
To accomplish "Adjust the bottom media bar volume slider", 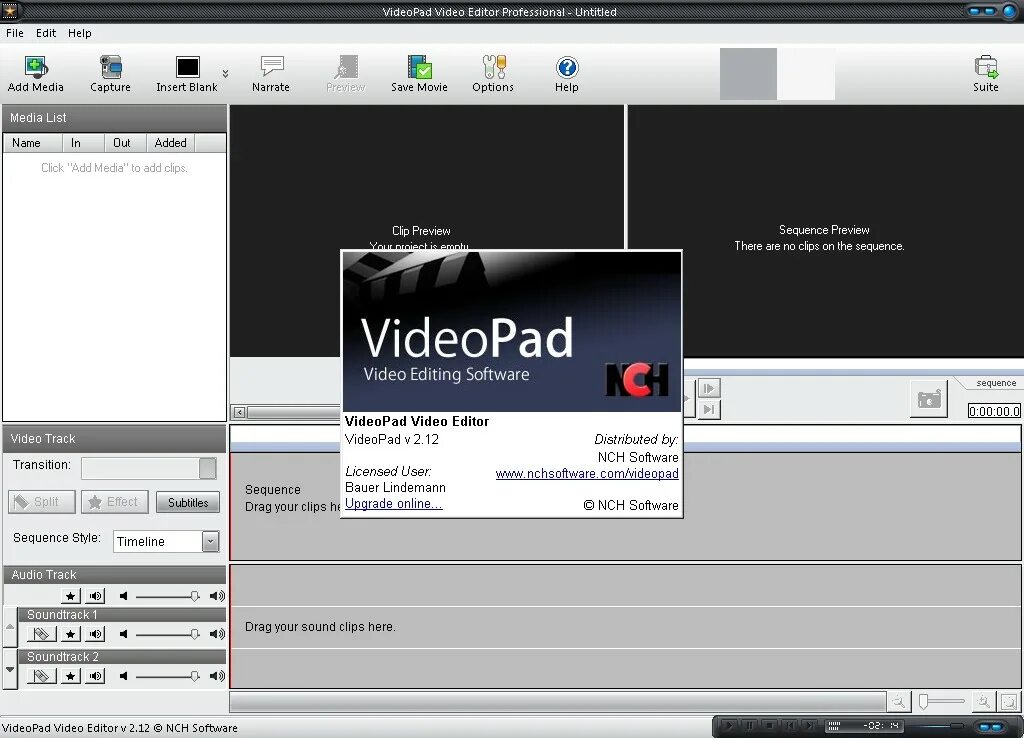I will pyautogui.click(x=938, y=726).
